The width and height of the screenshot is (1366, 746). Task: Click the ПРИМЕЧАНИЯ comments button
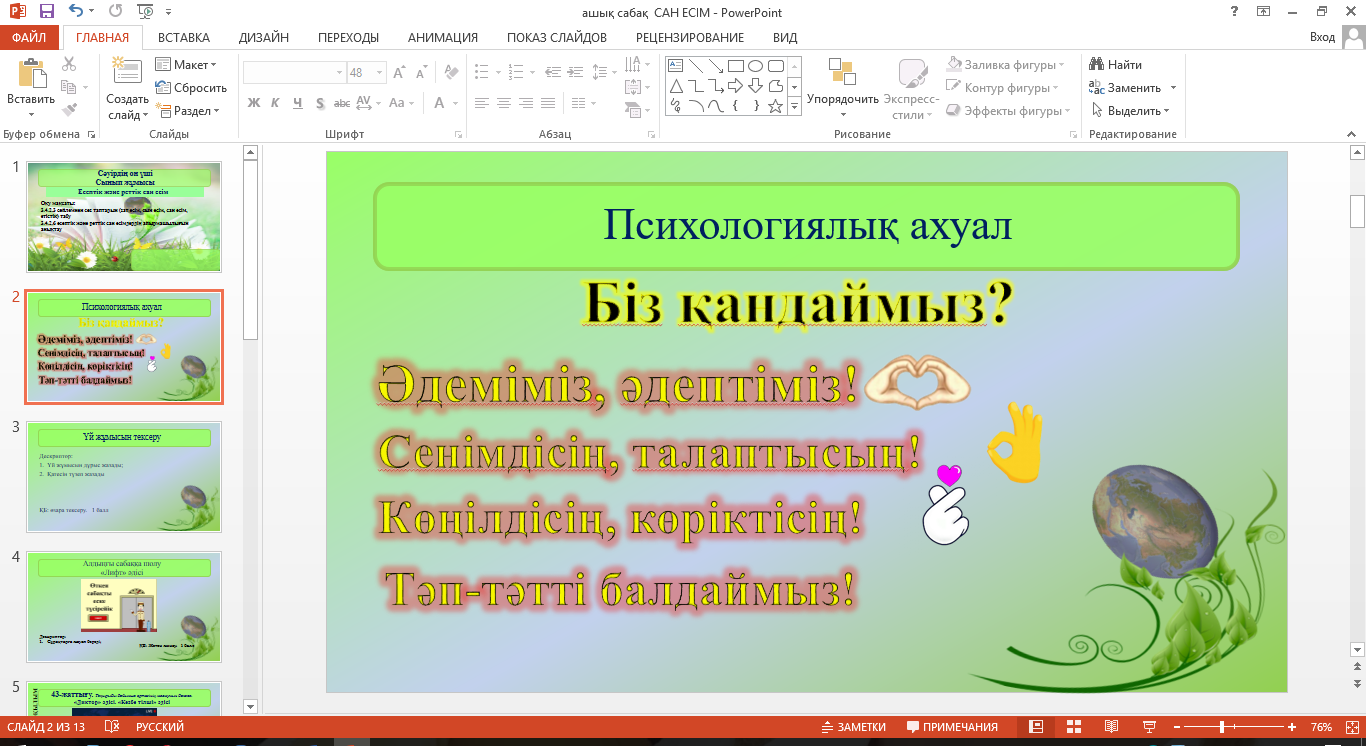point(952,727)
